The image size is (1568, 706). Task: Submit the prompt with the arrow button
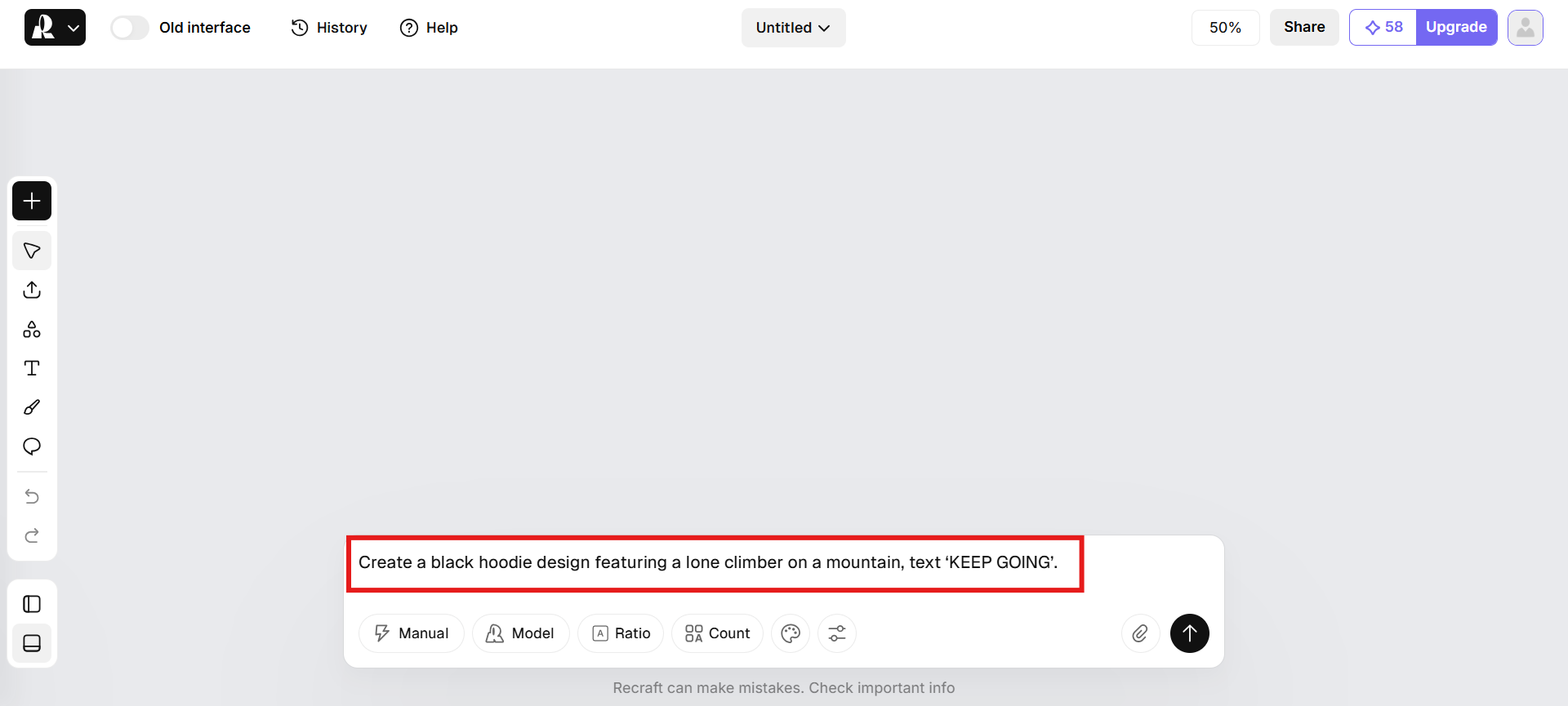point(1190,633)
